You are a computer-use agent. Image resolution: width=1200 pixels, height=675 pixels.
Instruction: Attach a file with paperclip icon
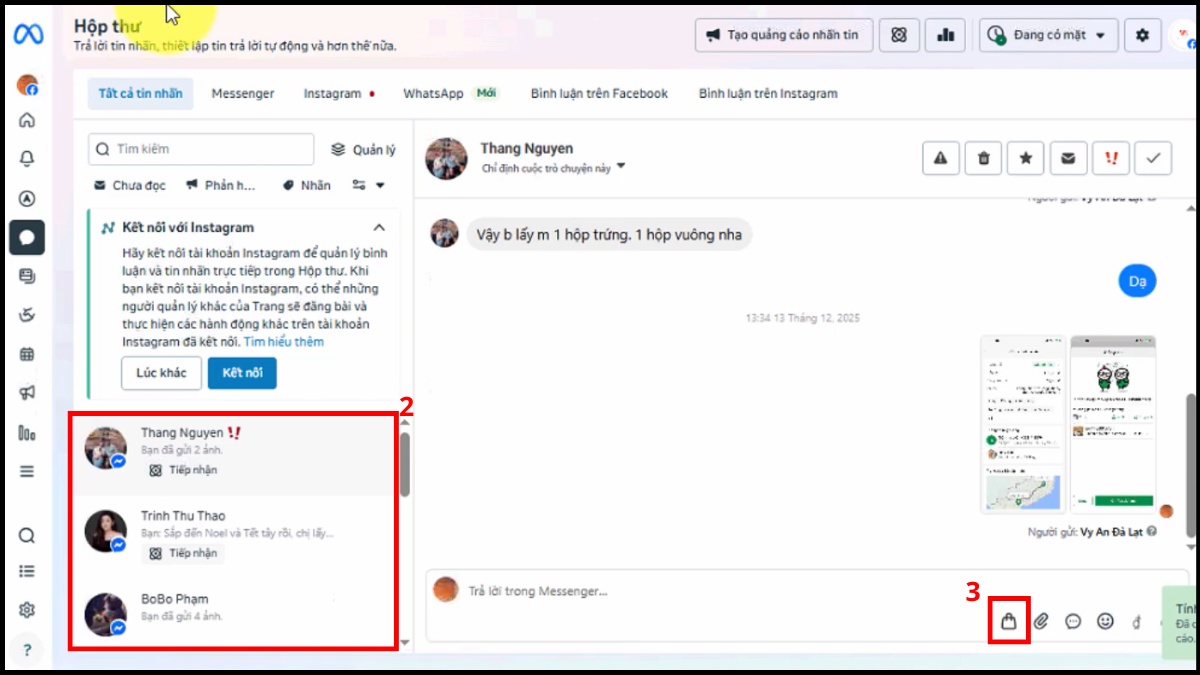click(x=1041, y=621)
